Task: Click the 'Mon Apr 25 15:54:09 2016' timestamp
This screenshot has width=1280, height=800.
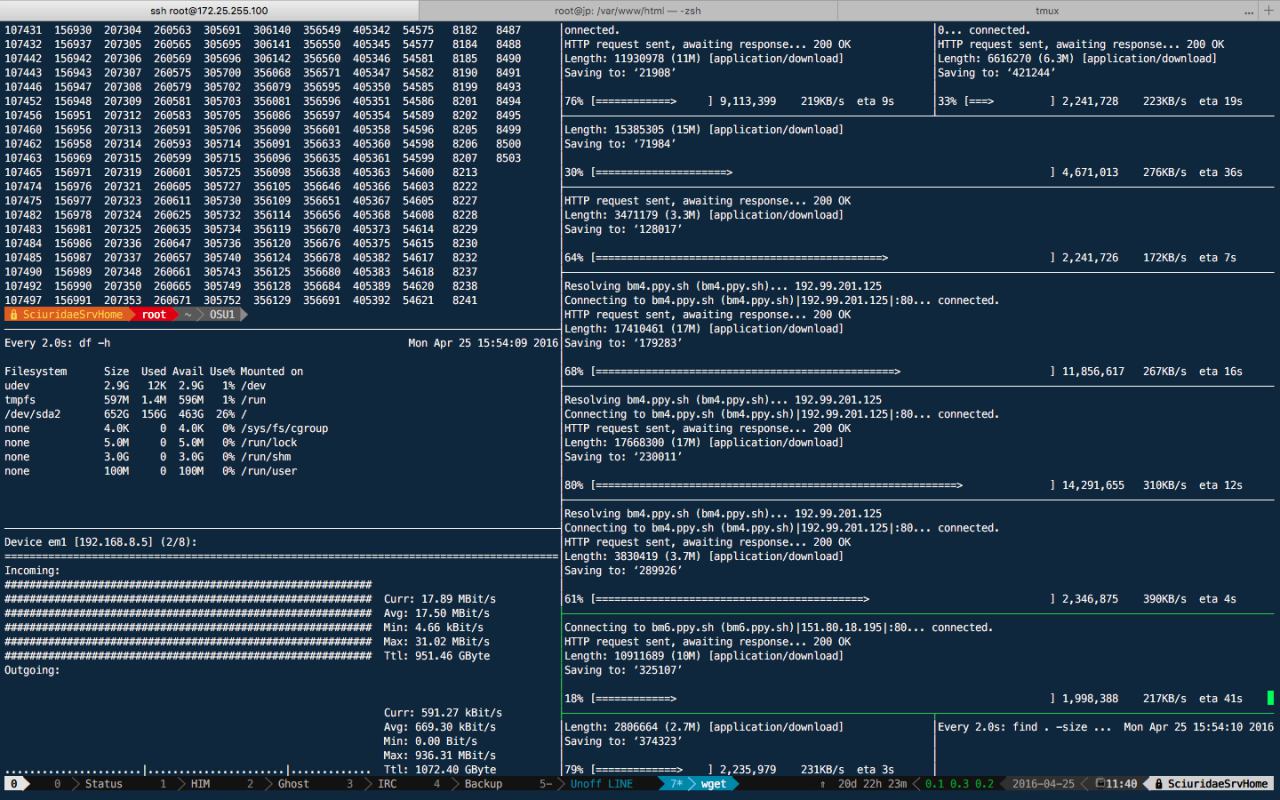Action: tap(483, 343)
